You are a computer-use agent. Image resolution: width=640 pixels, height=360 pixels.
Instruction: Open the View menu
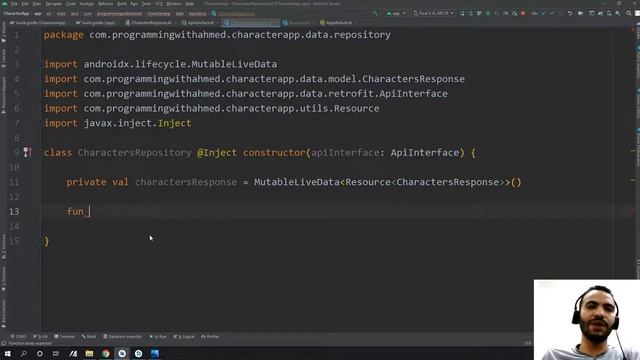37,4
